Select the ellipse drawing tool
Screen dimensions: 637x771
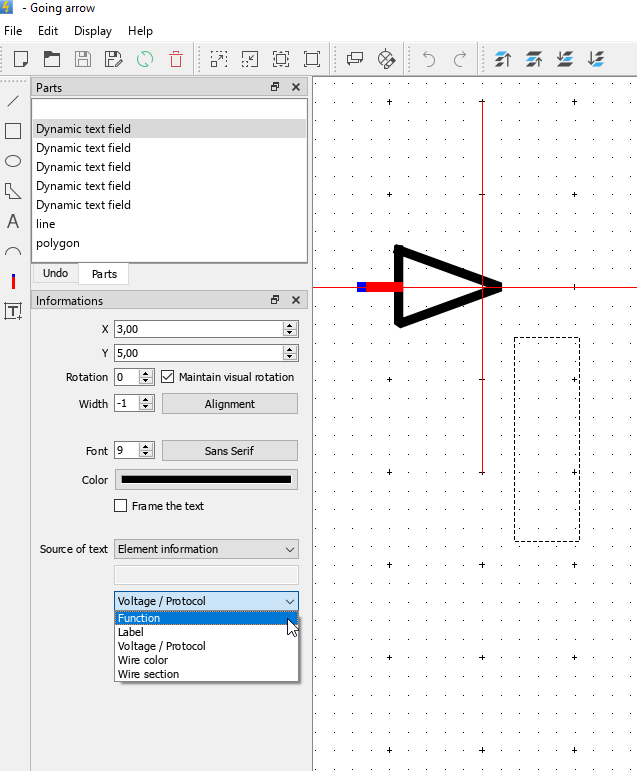point(13,161)
